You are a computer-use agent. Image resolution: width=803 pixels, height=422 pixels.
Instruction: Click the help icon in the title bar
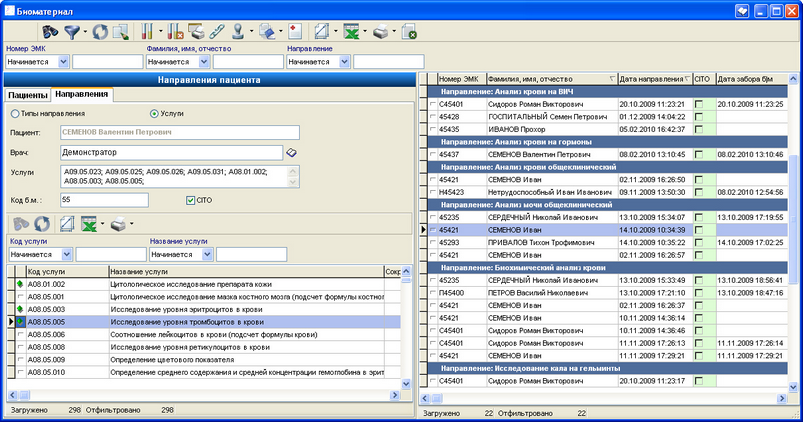[742, 11]
